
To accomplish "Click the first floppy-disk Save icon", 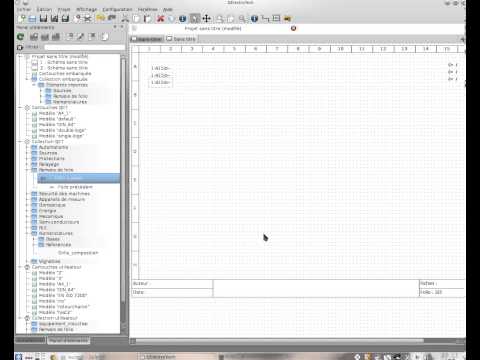I will pos(43,19).
